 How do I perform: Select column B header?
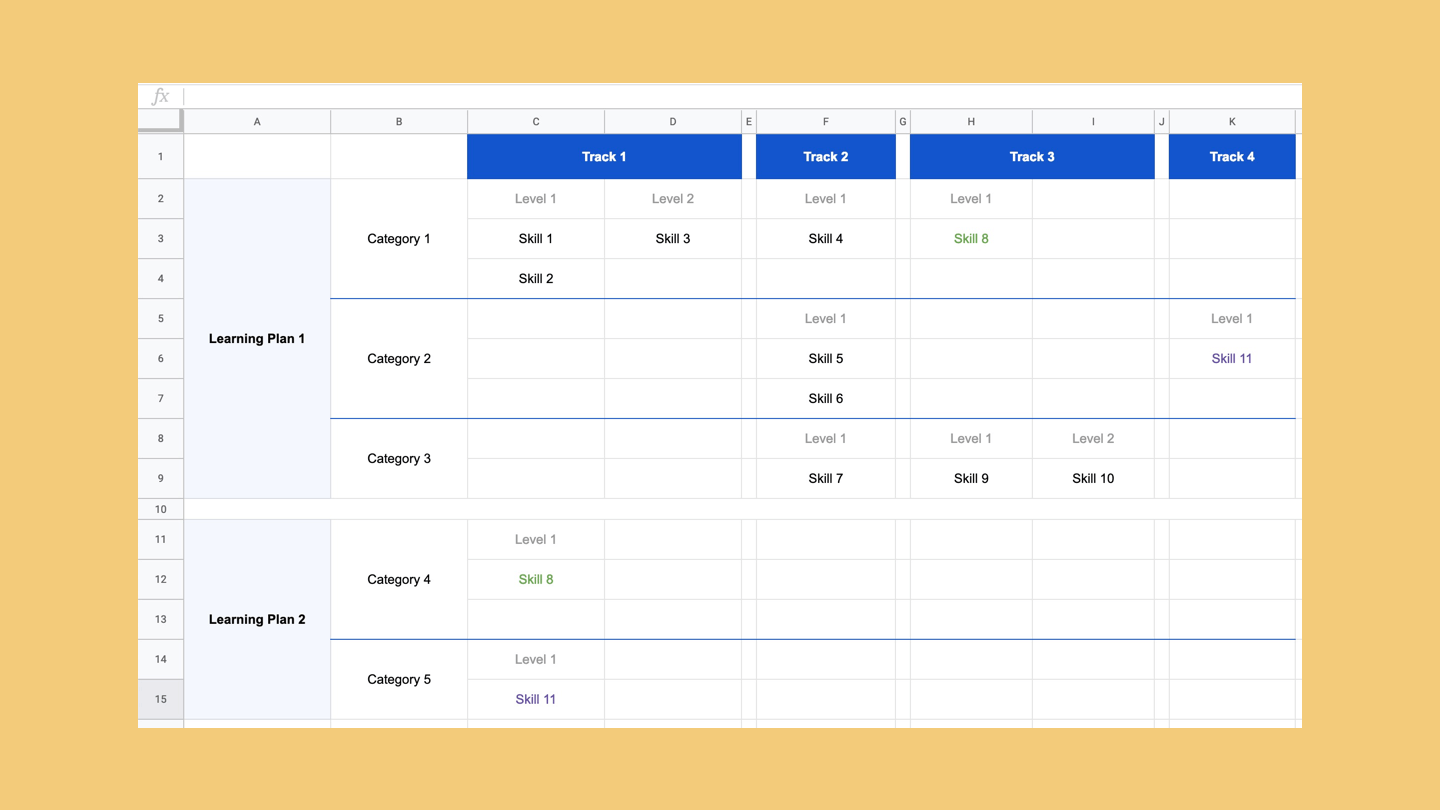(399, 122)
